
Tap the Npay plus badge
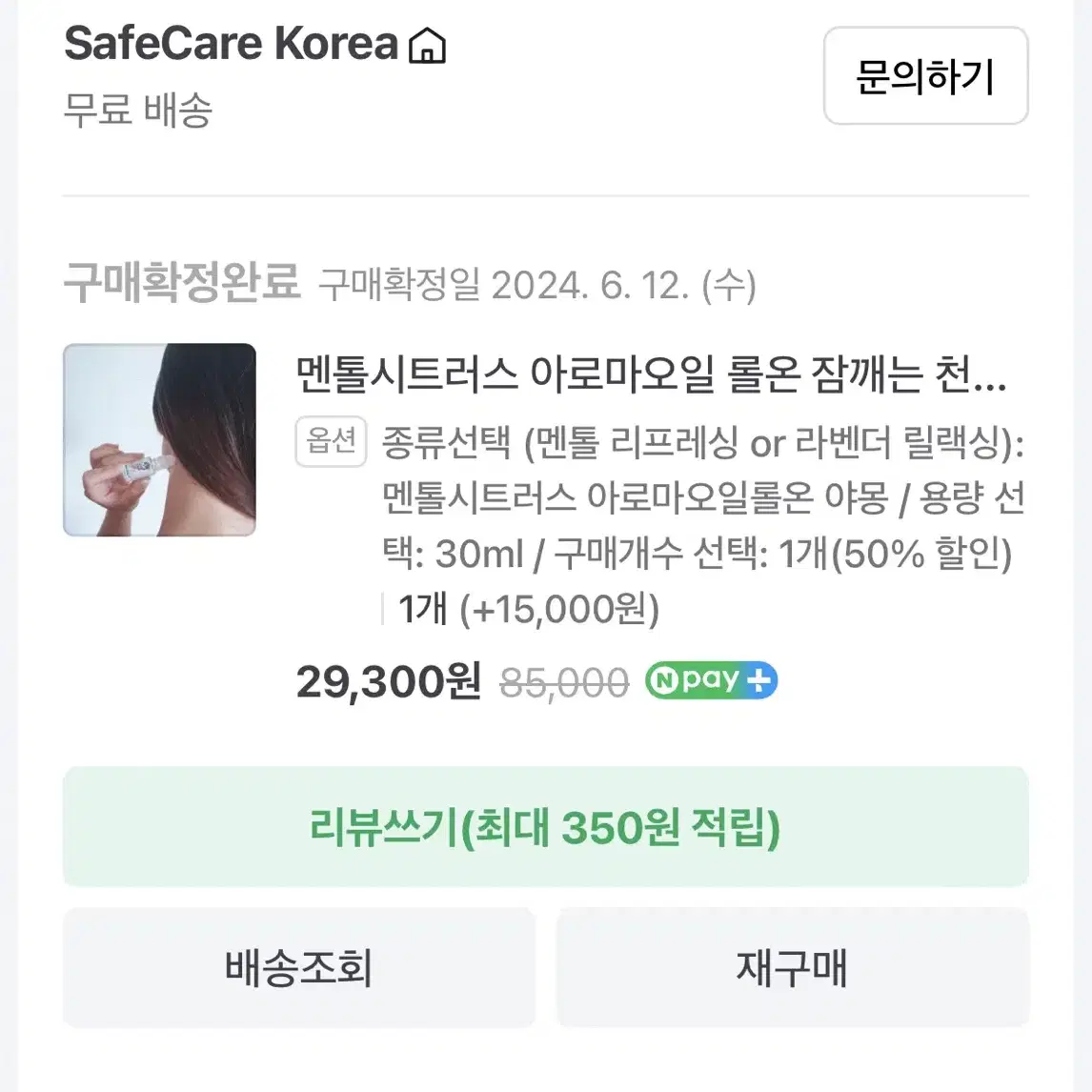point(711,680)
